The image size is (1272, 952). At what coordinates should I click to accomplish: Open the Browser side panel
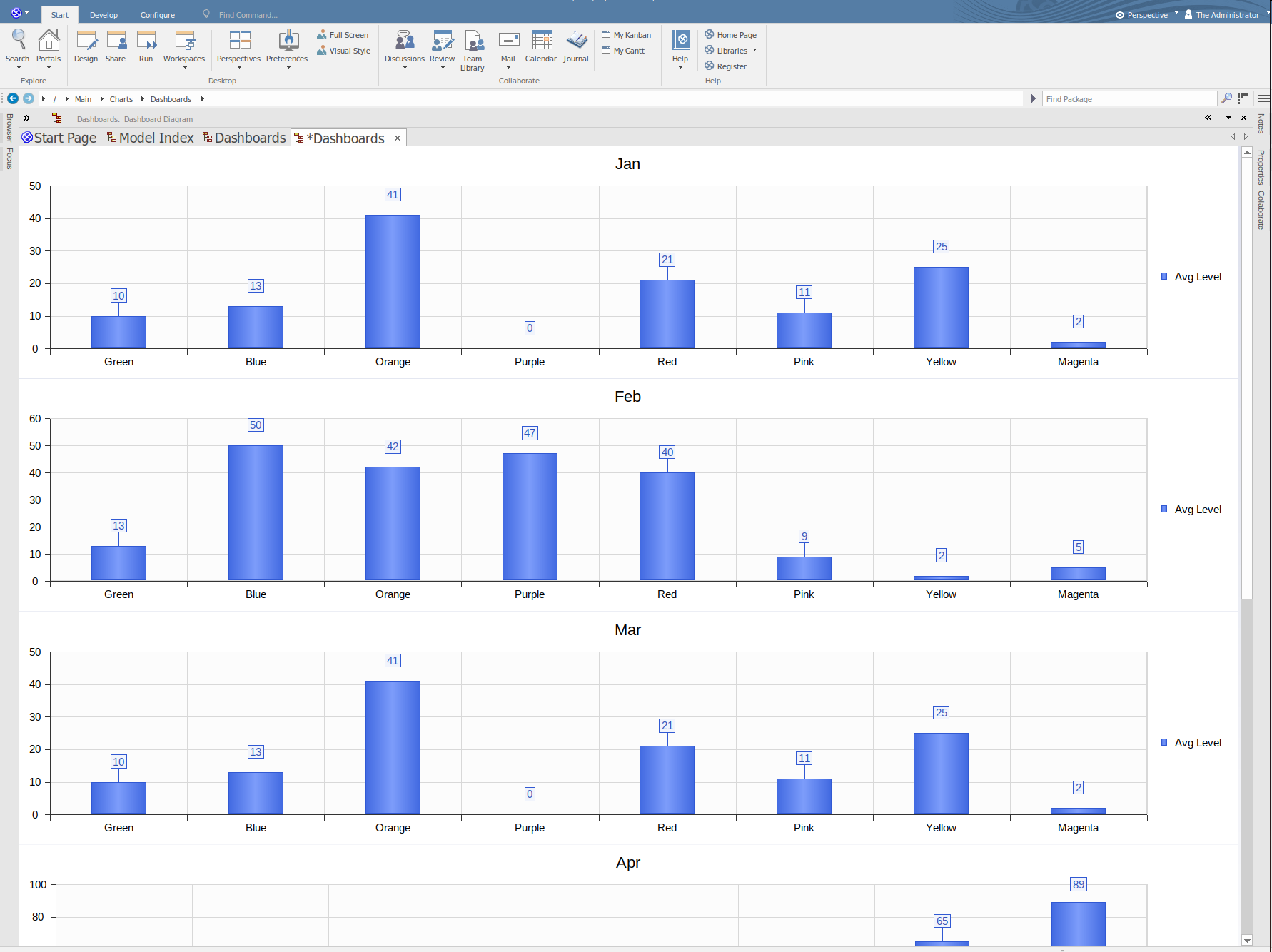(x=9, y=128)
